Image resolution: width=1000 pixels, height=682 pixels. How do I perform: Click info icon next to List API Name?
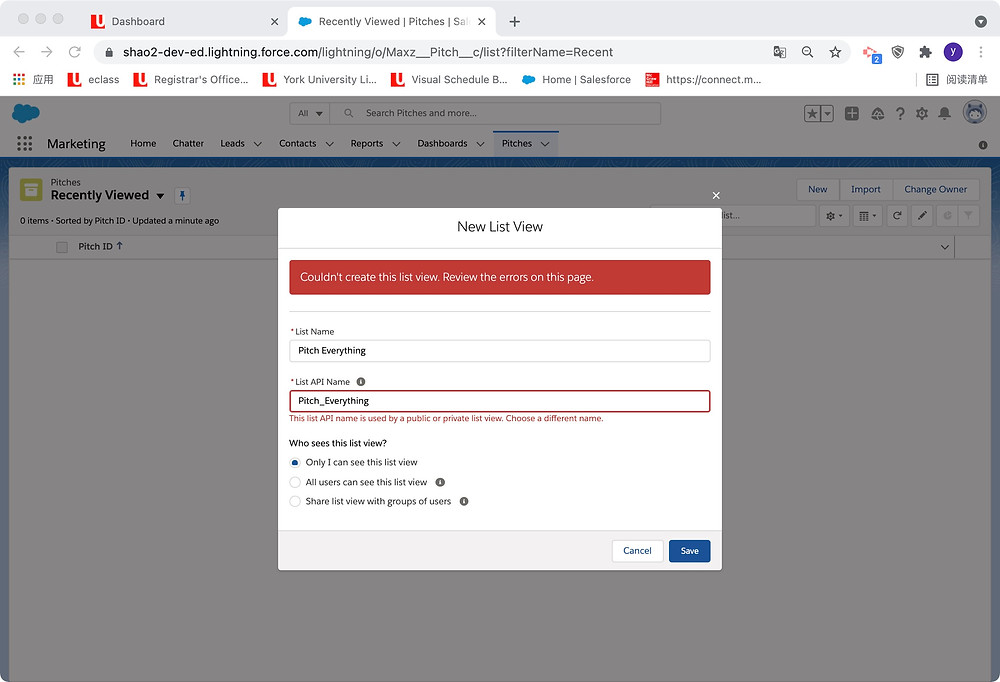tap(361, 382)
